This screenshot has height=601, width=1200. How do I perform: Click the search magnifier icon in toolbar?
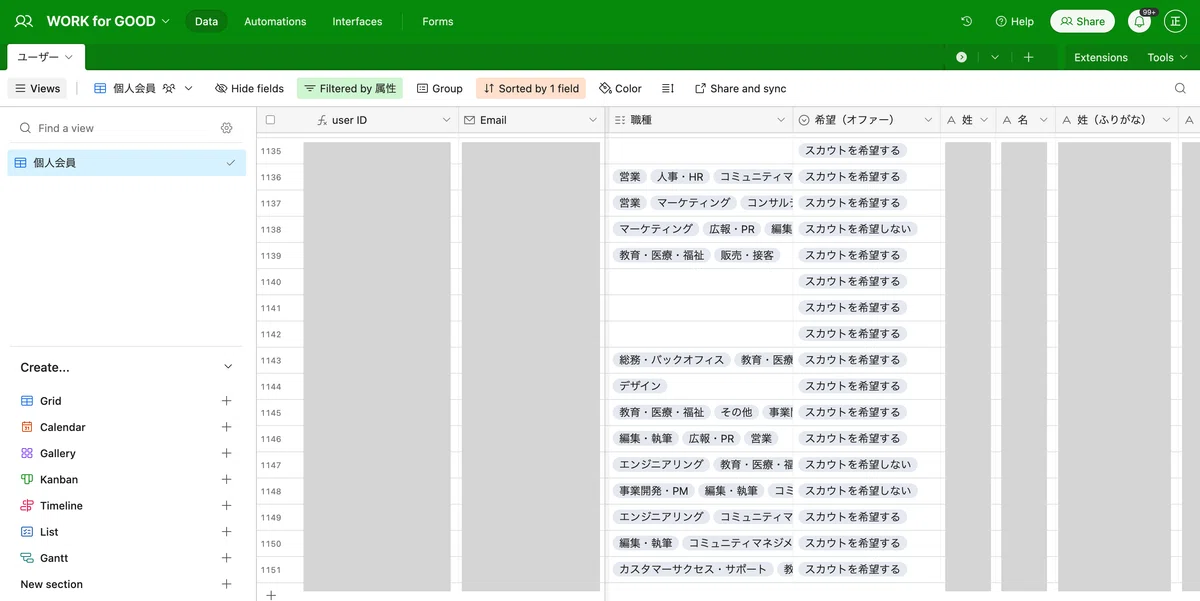click(x=1180, y=88)
